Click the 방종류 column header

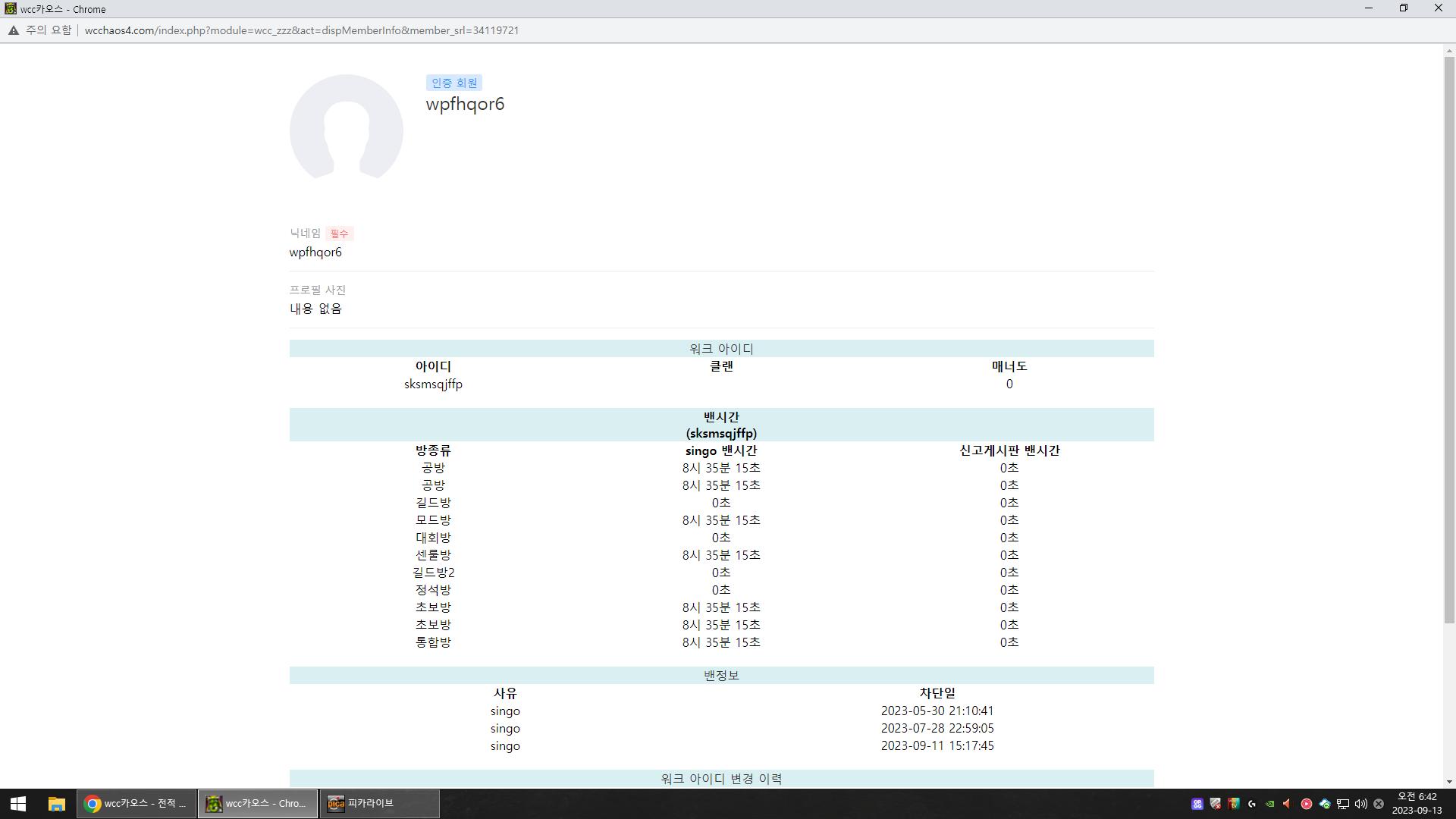tap(433, 450)
